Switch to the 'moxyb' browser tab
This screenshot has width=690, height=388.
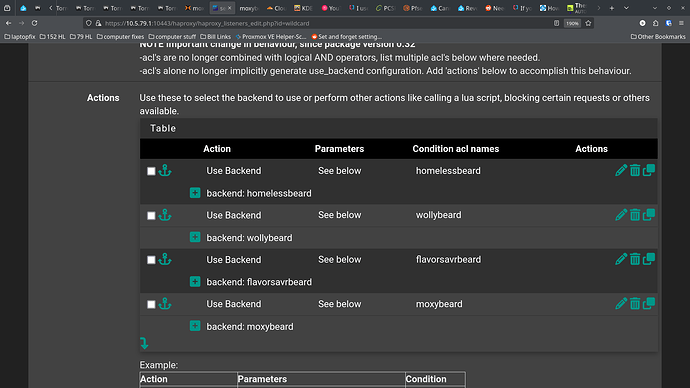(x=249, y=8)
